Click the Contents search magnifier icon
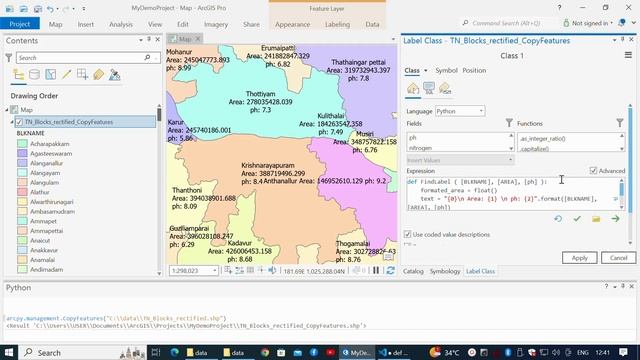This screenshot has width=640, height=360. point(147,58)
